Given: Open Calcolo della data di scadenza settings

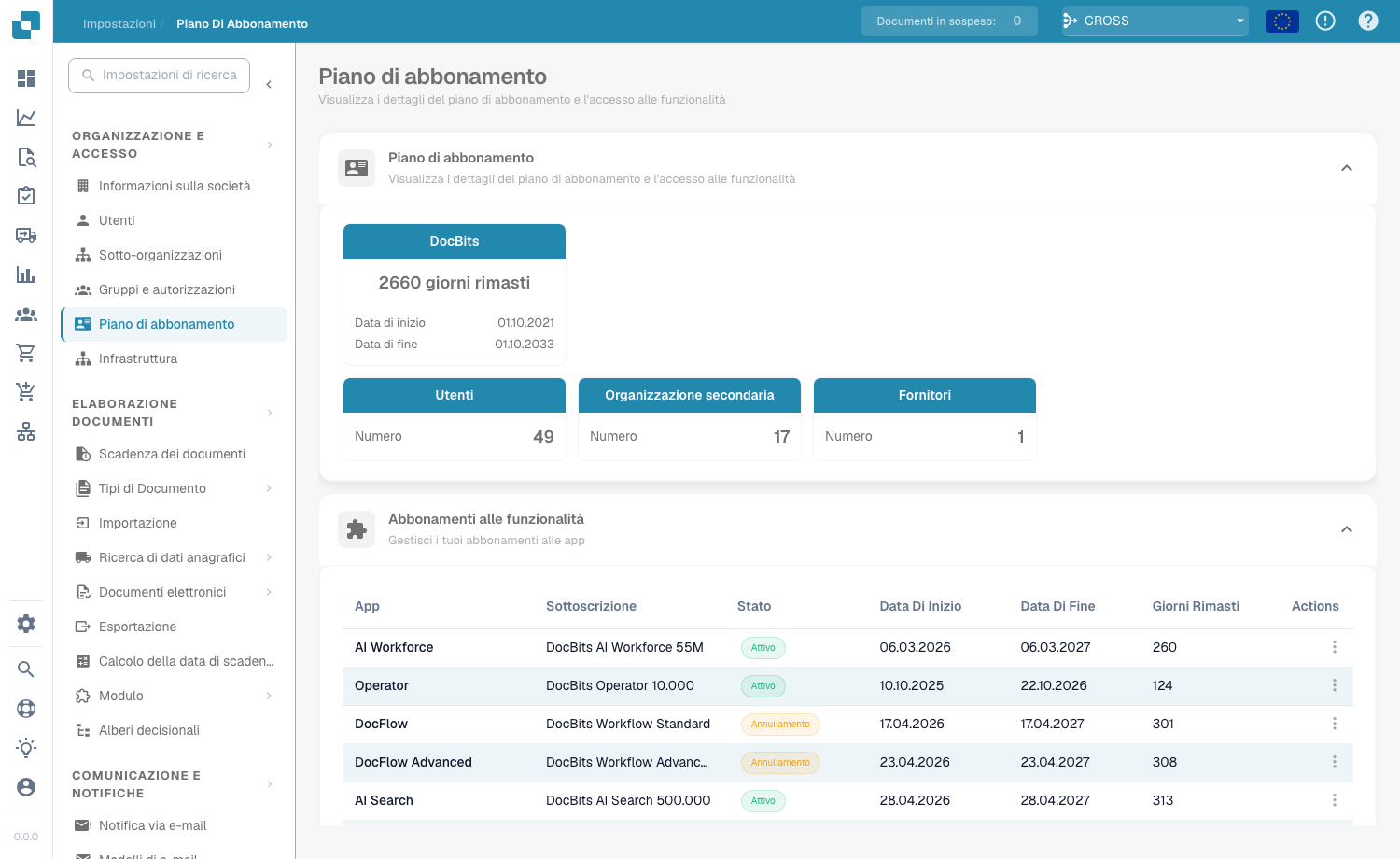Looking at the screenshot, I should 174,661.
